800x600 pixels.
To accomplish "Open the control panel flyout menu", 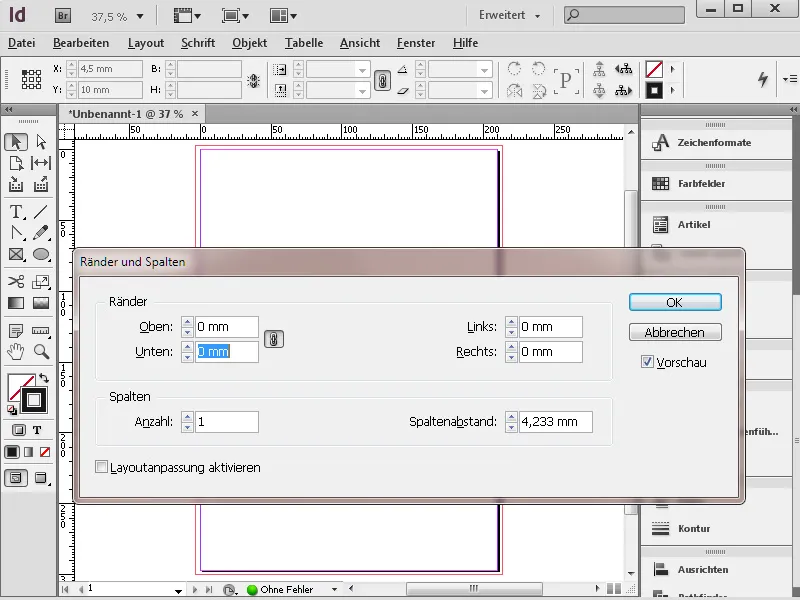I will 790,79.
